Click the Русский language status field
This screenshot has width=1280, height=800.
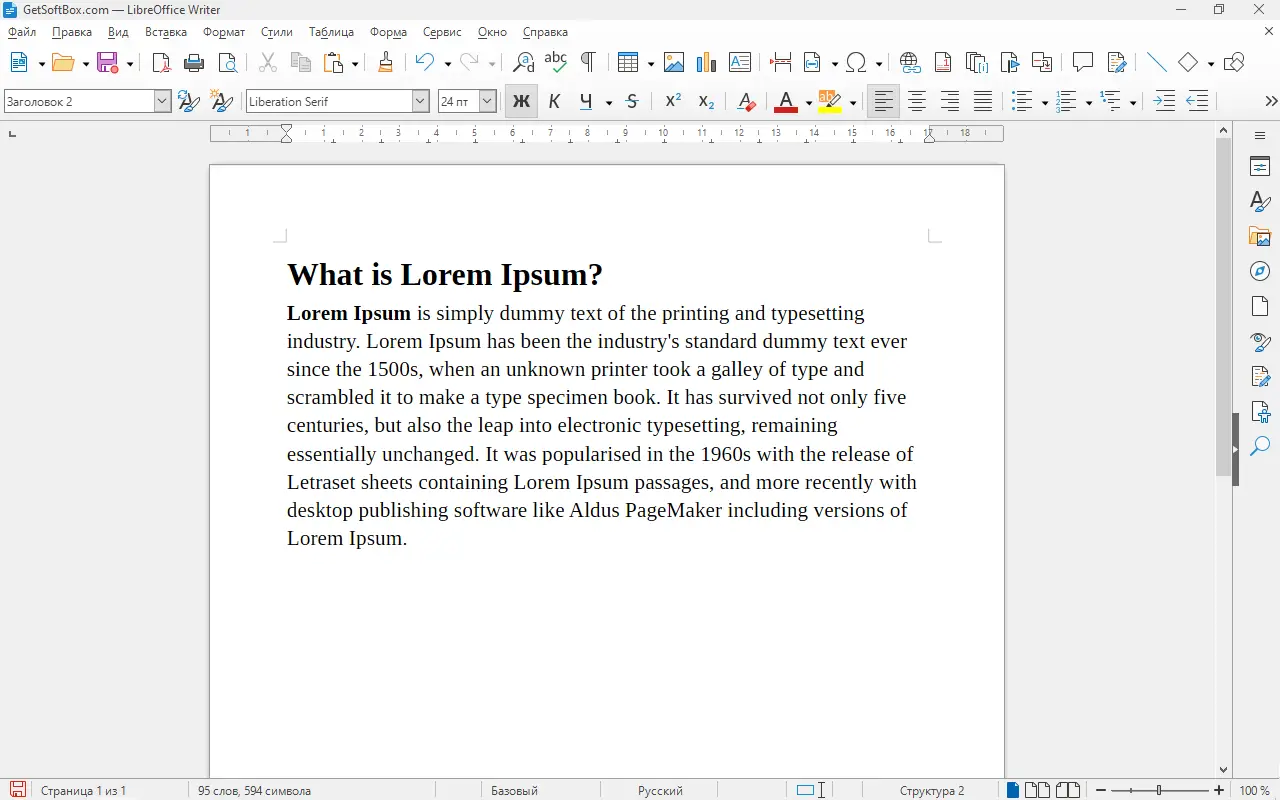click(x=660, y=790)
